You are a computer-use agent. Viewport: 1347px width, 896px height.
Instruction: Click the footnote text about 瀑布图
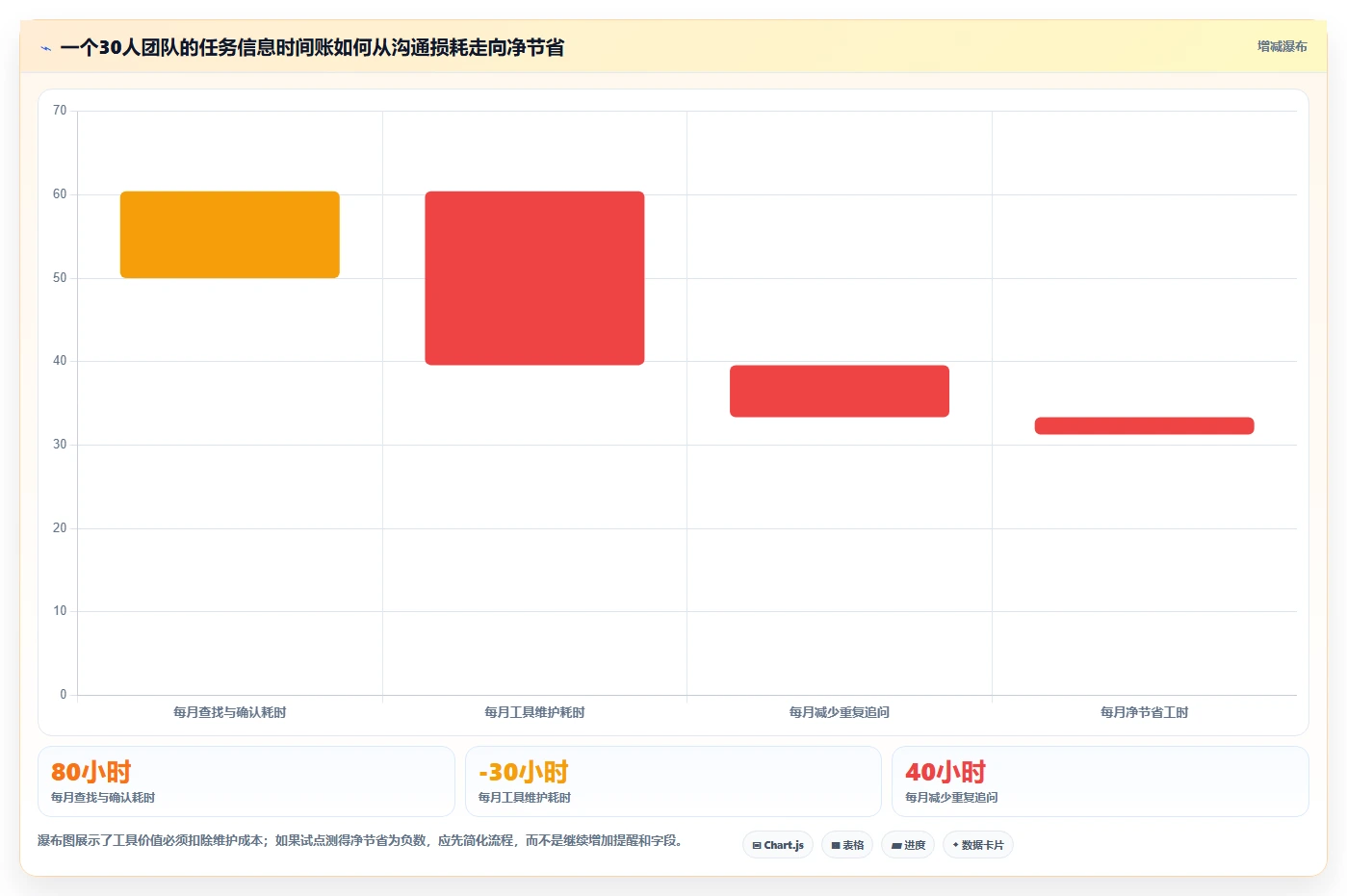pyautogui.click(x=361, y=840)
